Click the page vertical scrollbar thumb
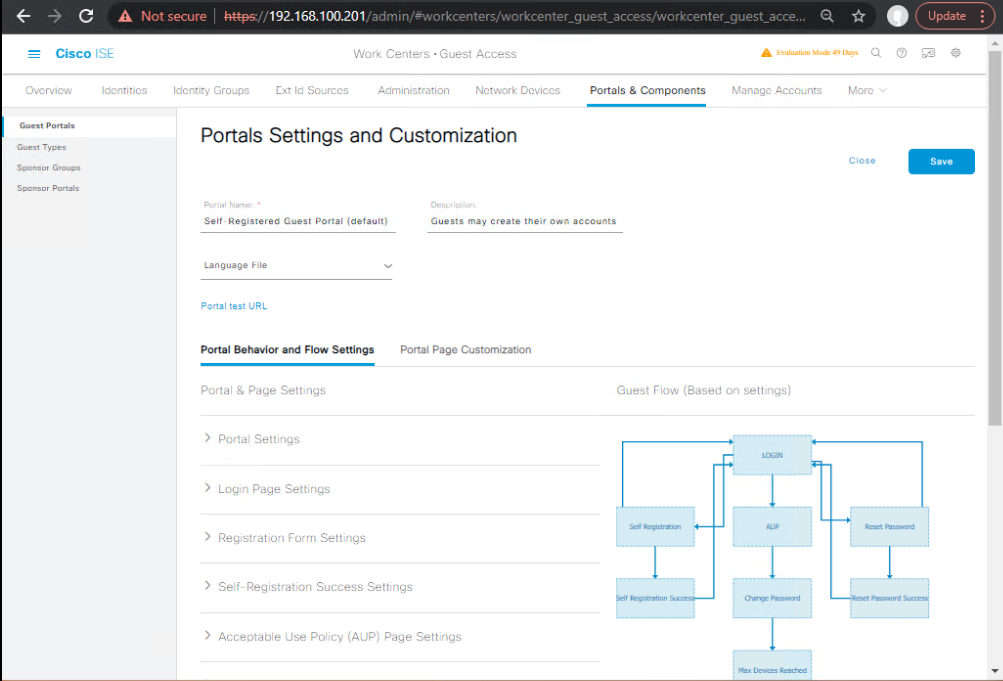This screenshot has height=681, width=1003. coord(995,238)
